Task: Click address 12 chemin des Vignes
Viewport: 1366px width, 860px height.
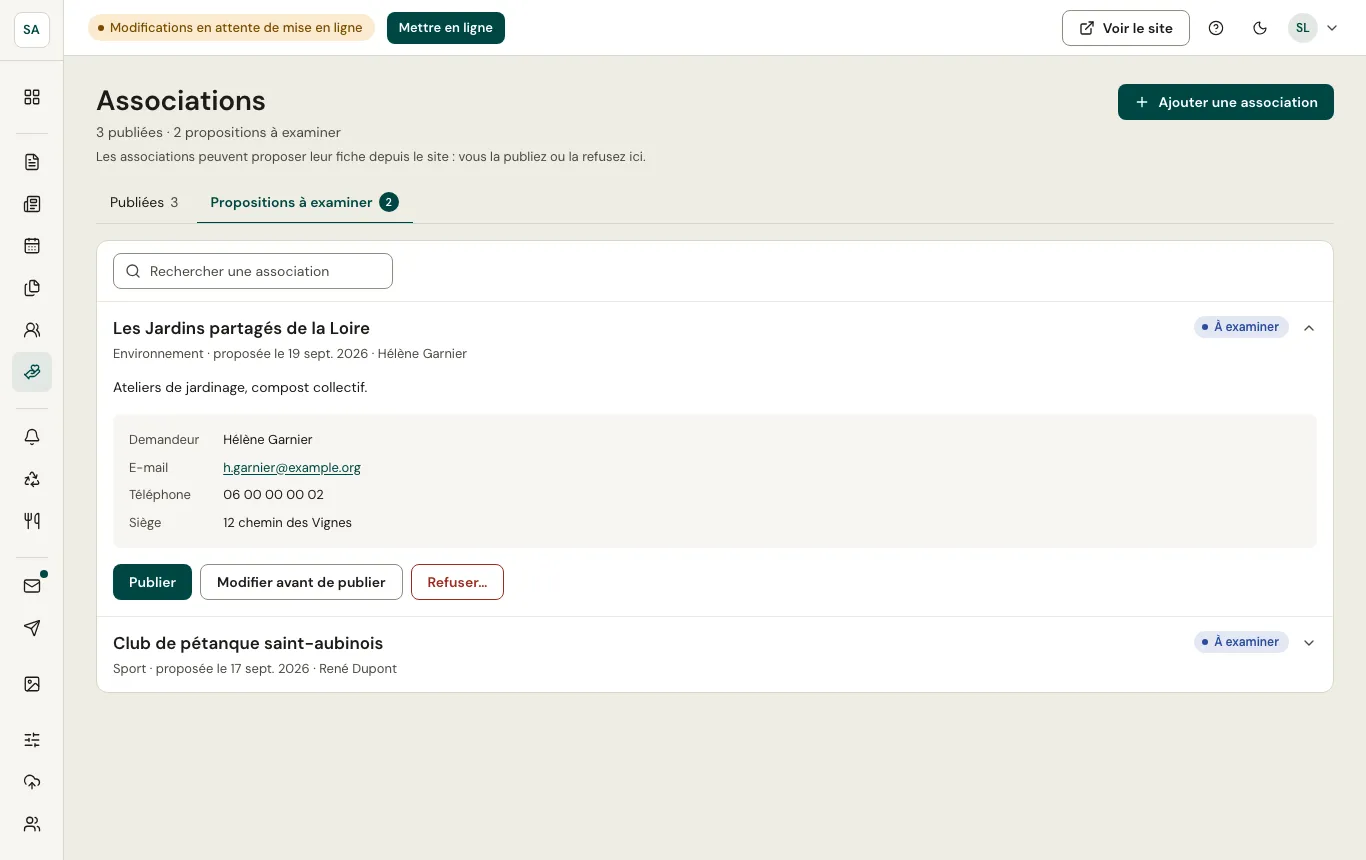Action: [x=287, y=522]
